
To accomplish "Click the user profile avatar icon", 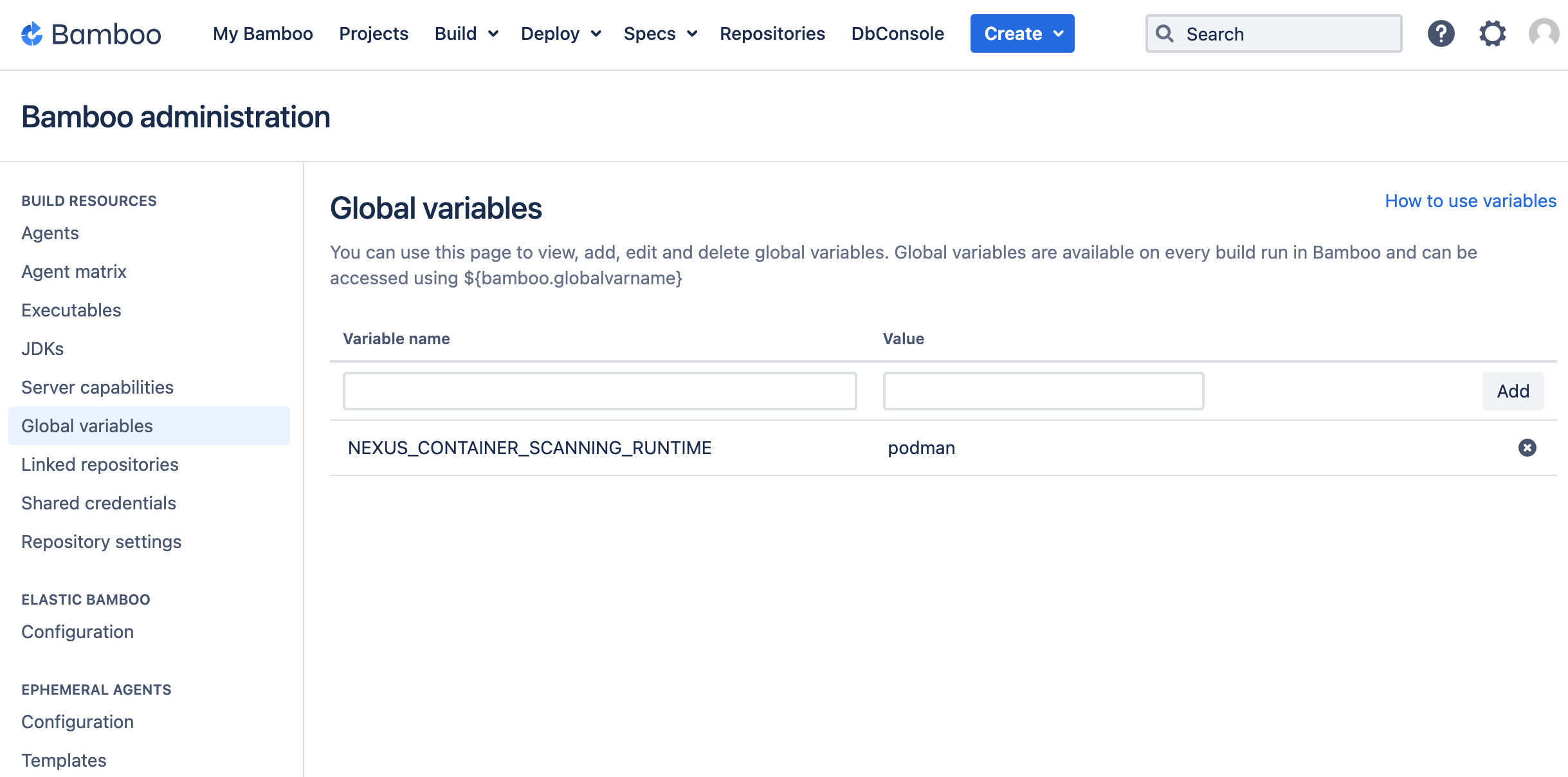I will [1543, 34].
